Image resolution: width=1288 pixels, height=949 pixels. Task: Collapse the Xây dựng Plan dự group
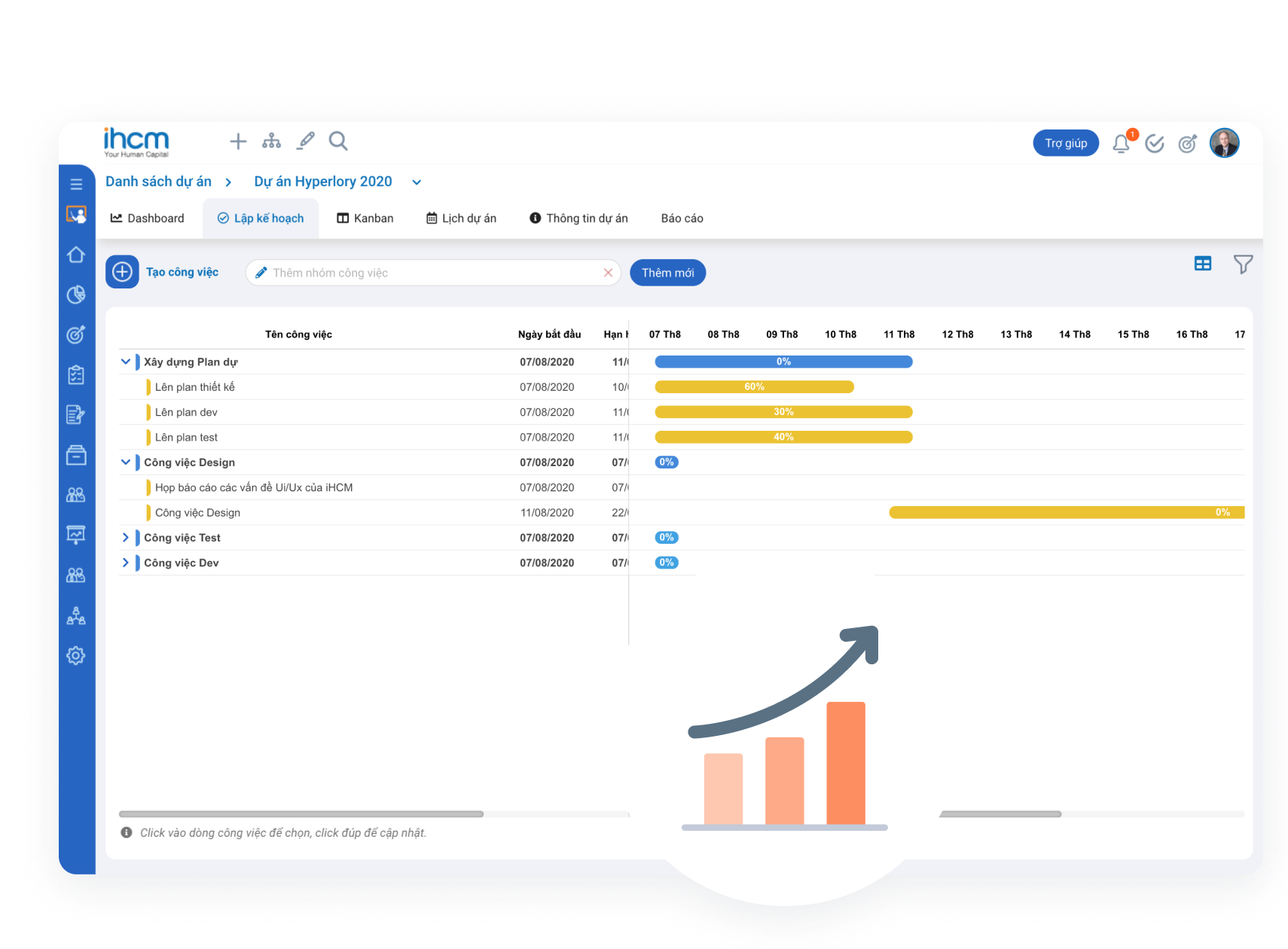tap(126, 362)
